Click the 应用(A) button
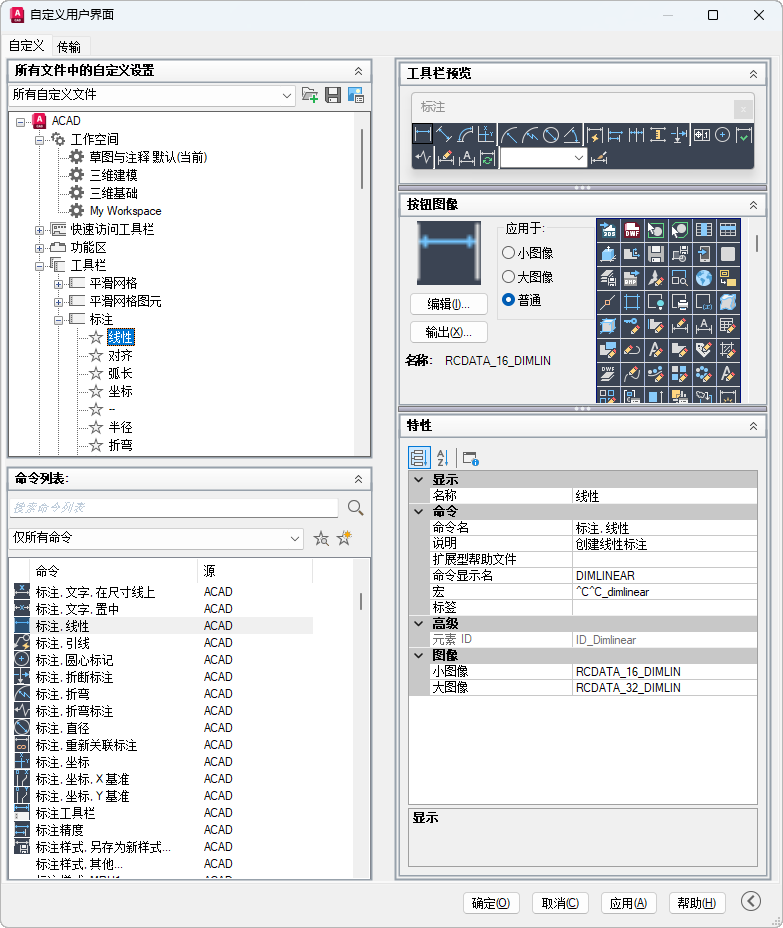This screenshot has width=783, height=928. point(629,903)
